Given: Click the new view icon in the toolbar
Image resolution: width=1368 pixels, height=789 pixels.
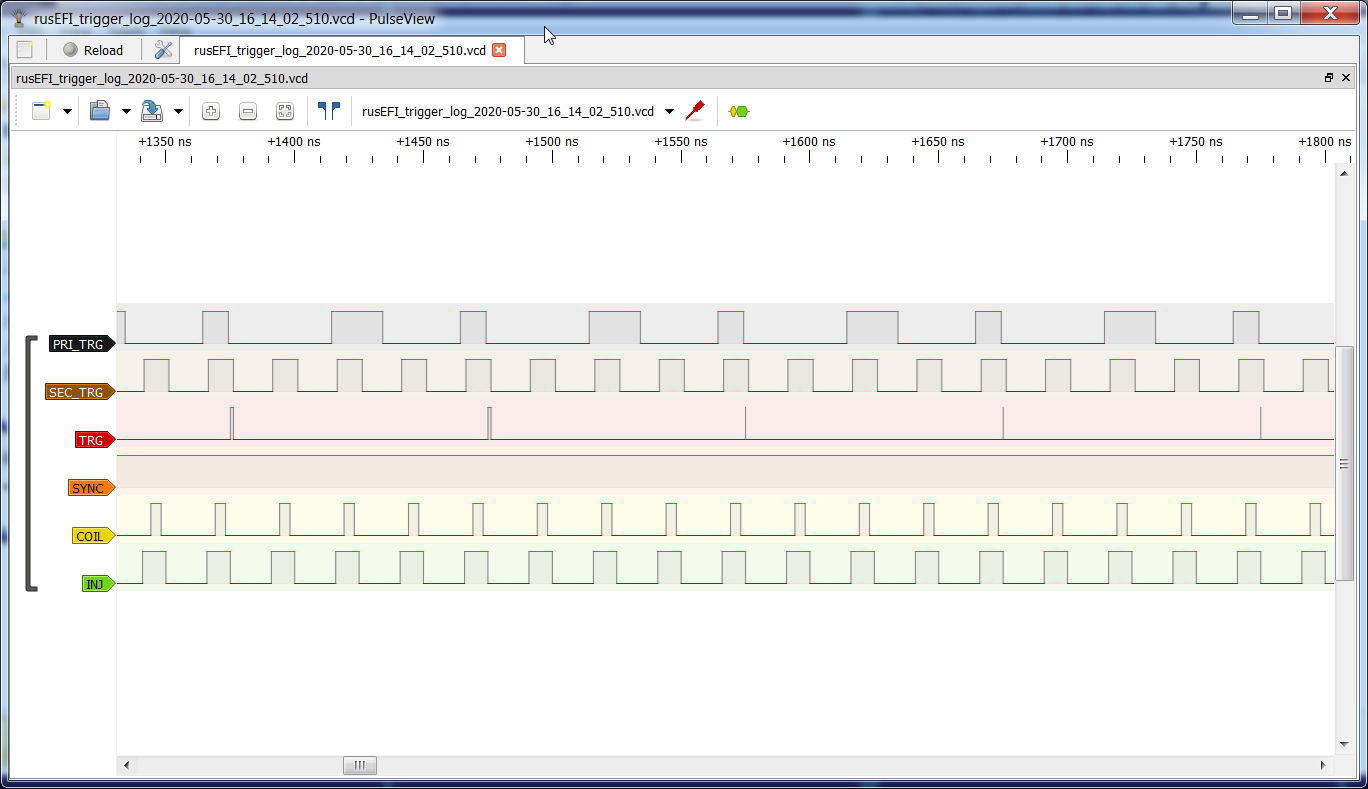Looking at the screenshot, I should pos(41,111).
